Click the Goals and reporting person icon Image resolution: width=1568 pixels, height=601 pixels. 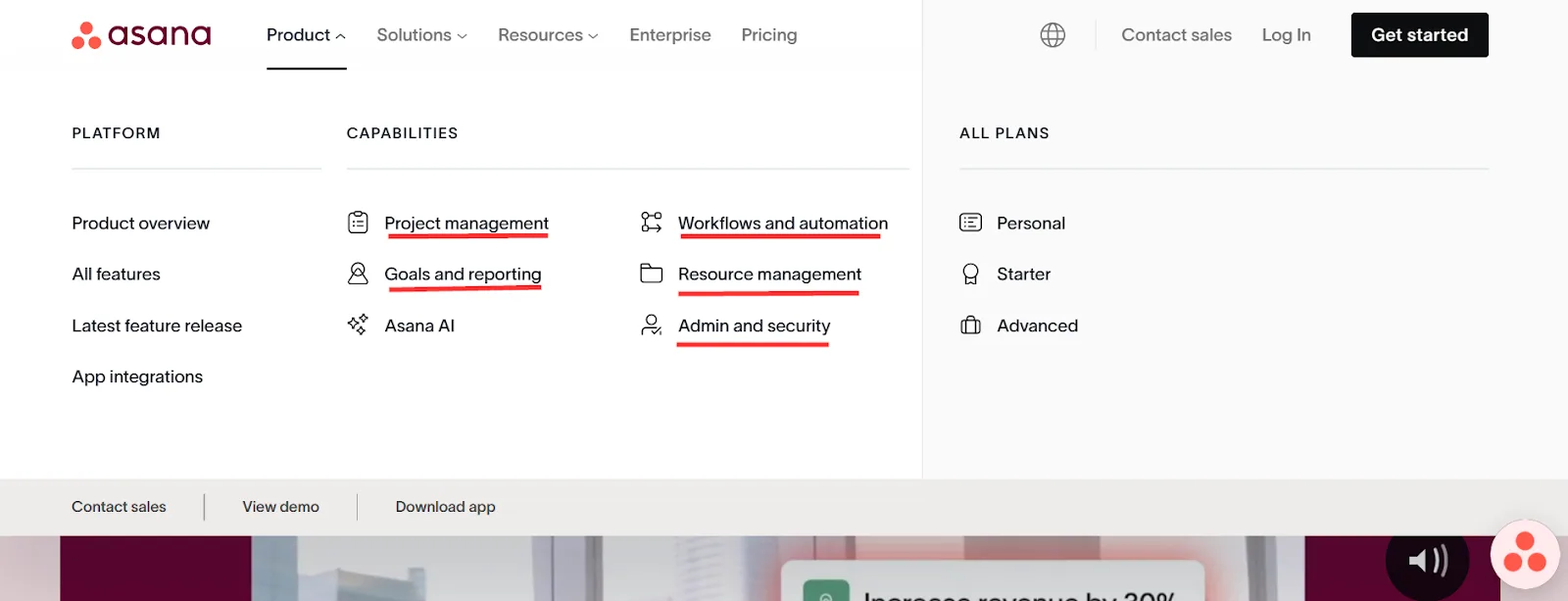(358, 274)
